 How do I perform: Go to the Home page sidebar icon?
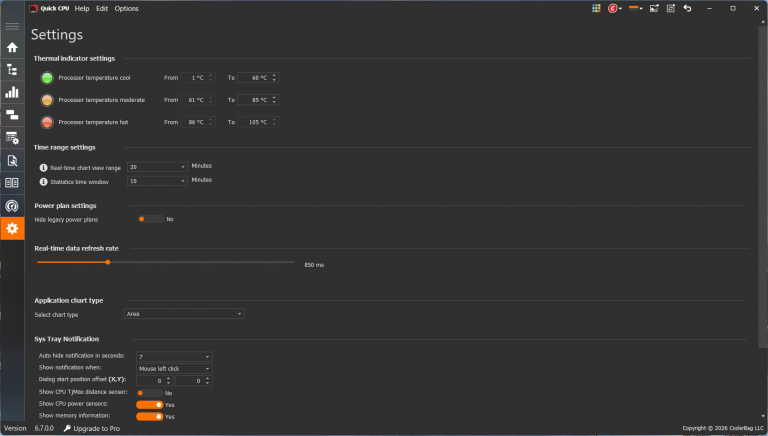point(12,48)
